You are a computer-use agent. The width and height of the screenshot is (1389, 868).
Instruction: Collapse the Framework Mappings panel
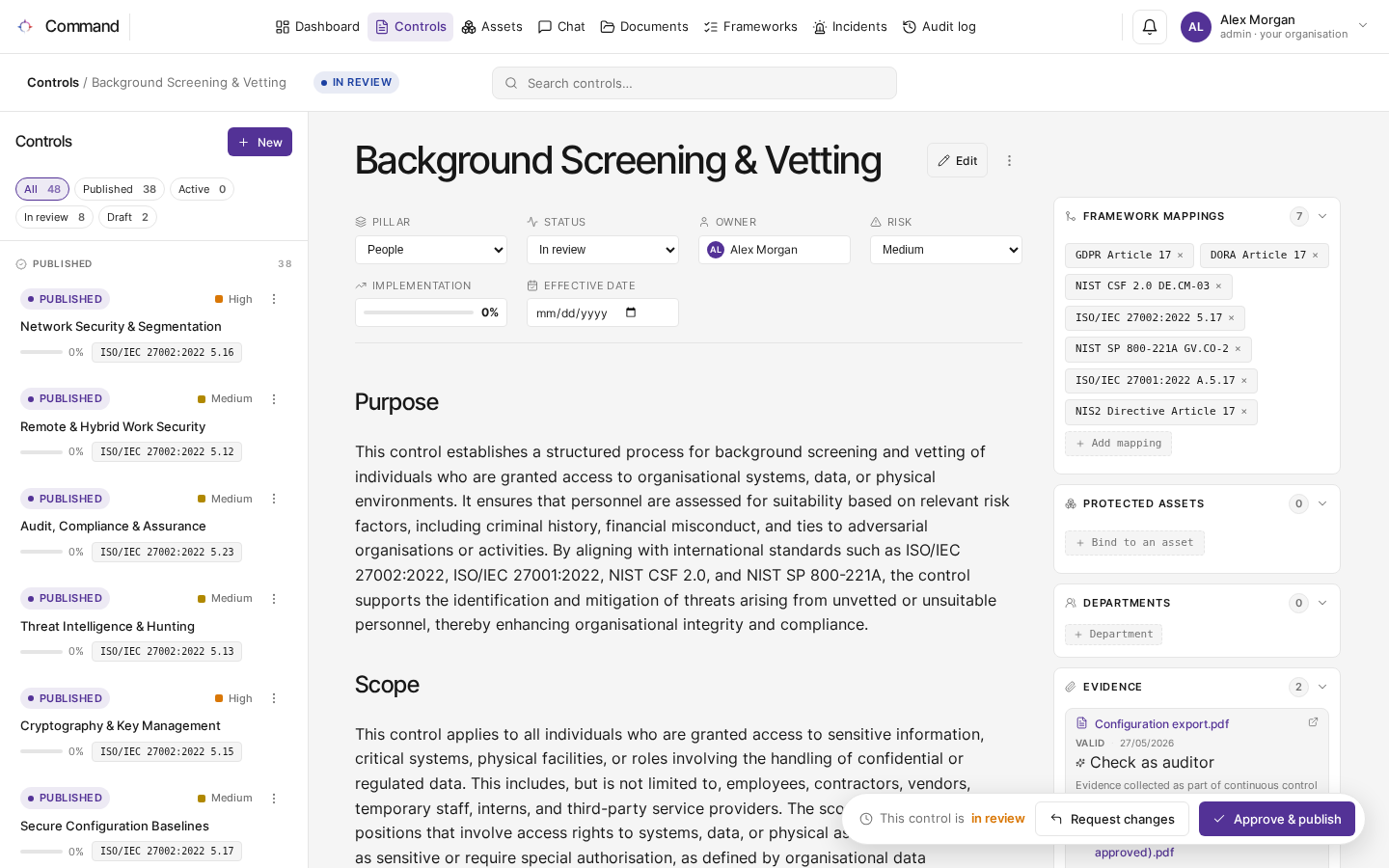pos(1322,216)
